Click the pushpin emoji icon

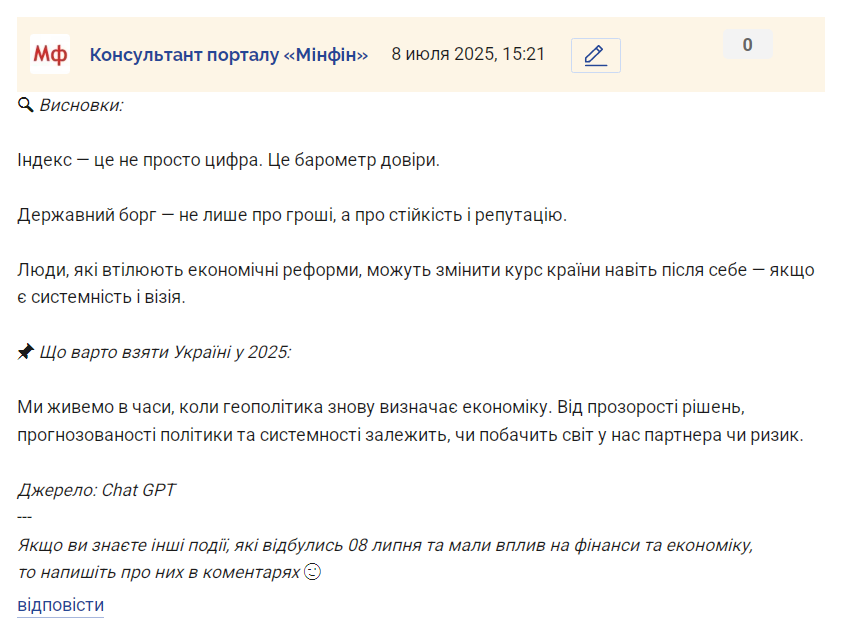25,352
